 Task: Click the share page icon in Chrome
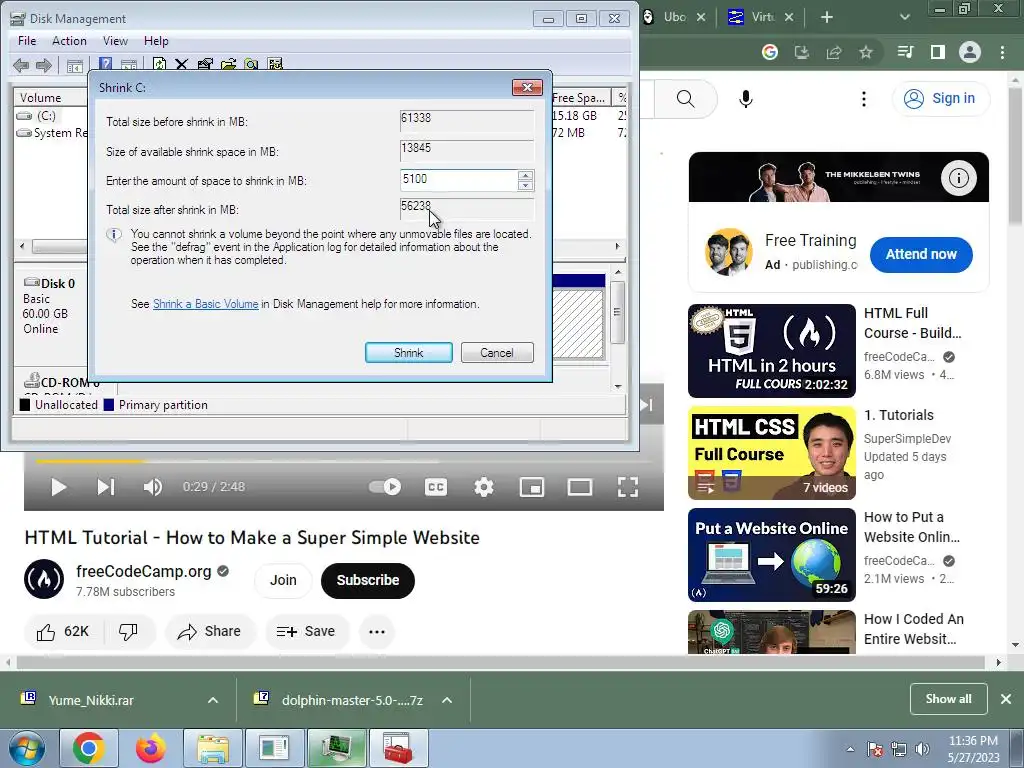point(834,52)
